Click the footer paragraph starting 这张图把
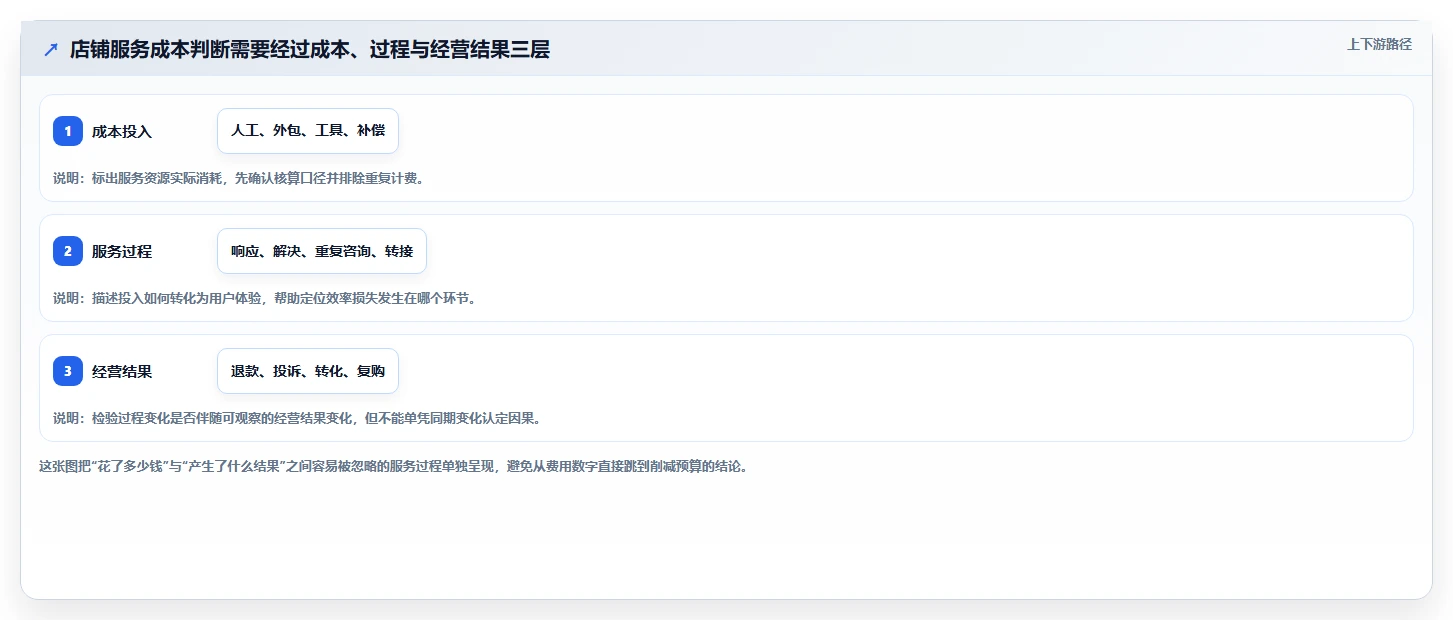 point(393,467)
